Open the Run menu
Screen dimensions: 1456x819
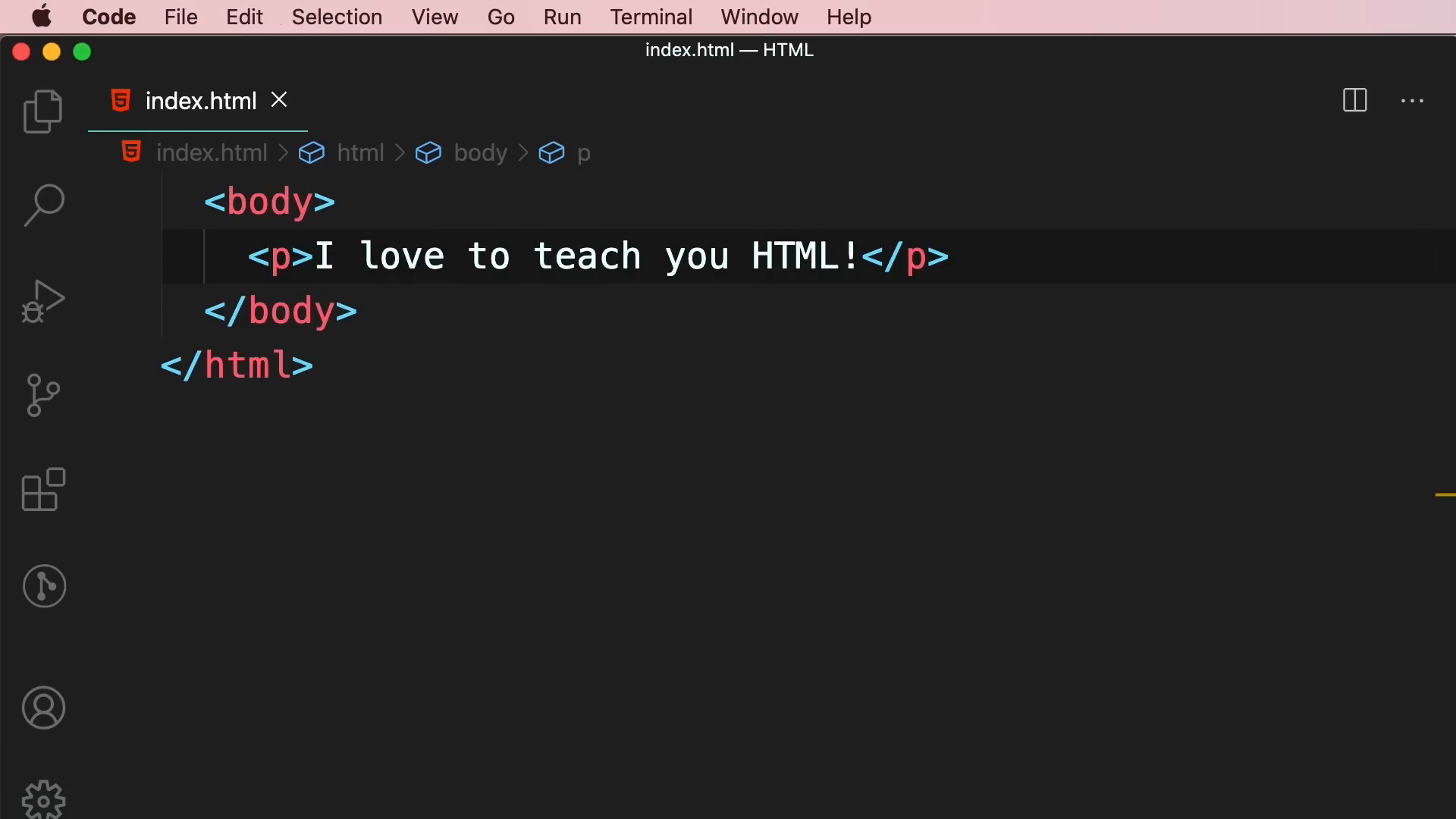[562, 17]
